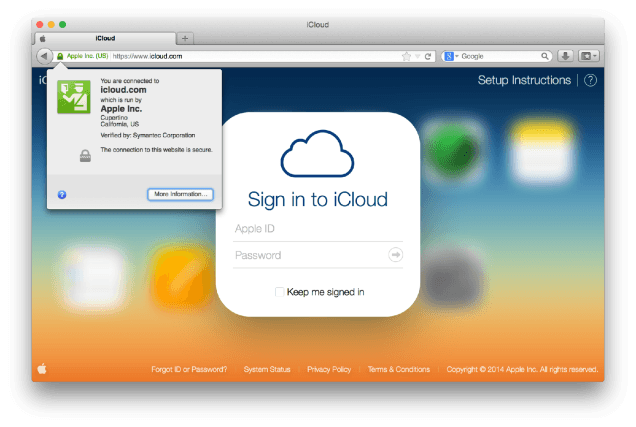This screenshot has height=427, width=636.
Task: Click the magnifier search icon in Google box
Action: point(545,56)
